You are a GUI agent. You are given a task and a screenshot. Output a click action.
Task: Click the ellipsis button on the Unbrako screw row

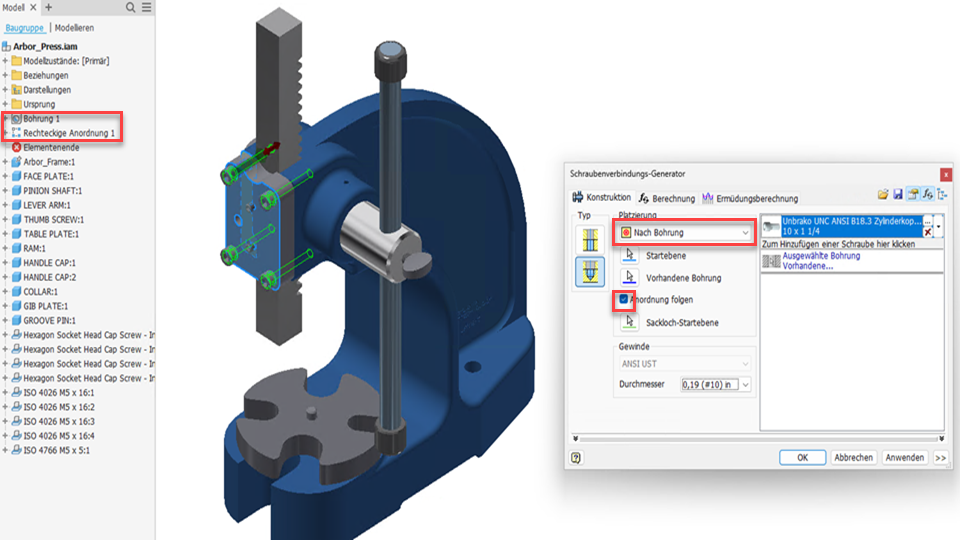point(928,222)
